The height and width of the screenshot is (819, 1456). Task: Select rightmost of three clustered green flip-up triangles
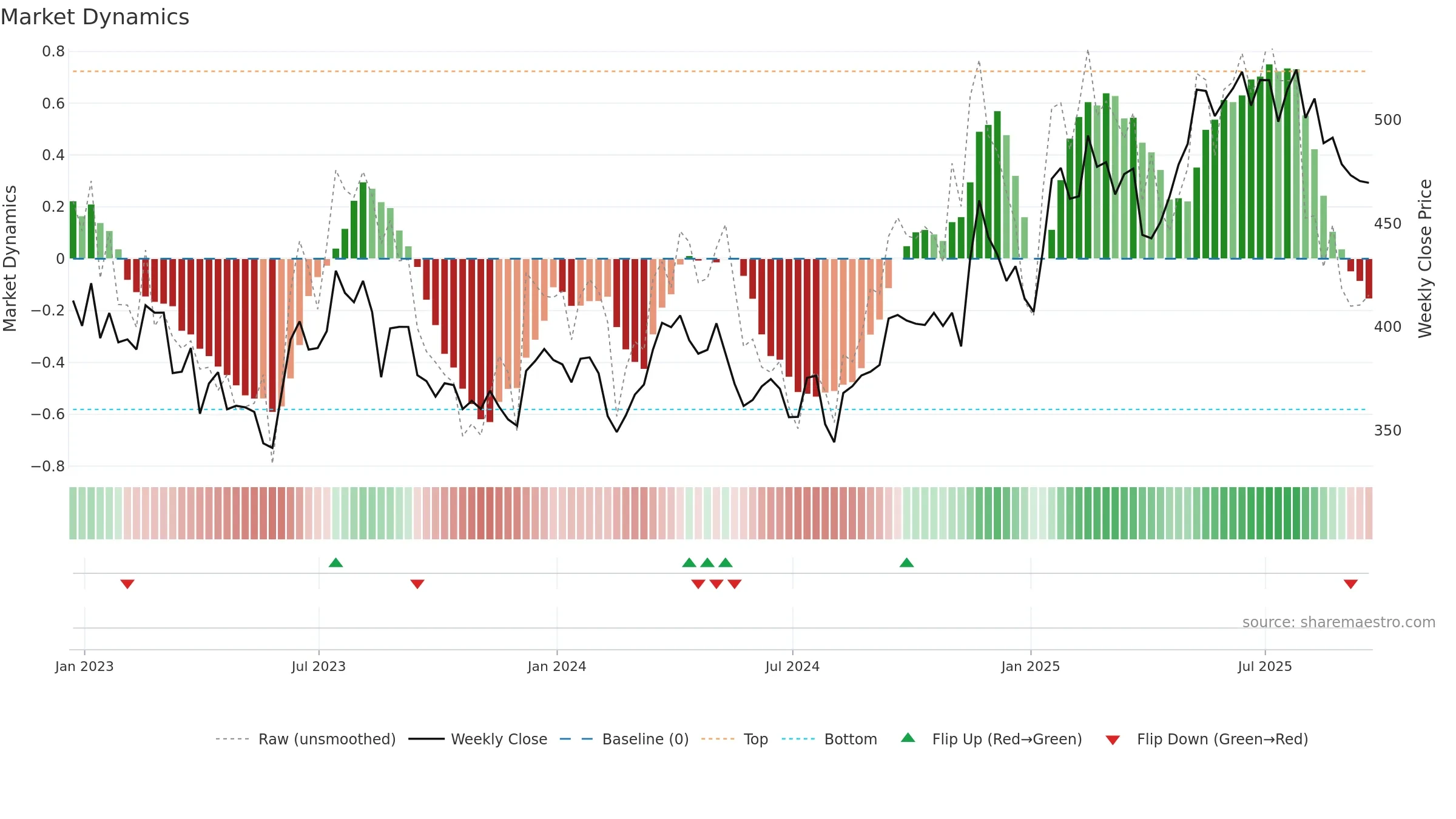coord(726,562)
